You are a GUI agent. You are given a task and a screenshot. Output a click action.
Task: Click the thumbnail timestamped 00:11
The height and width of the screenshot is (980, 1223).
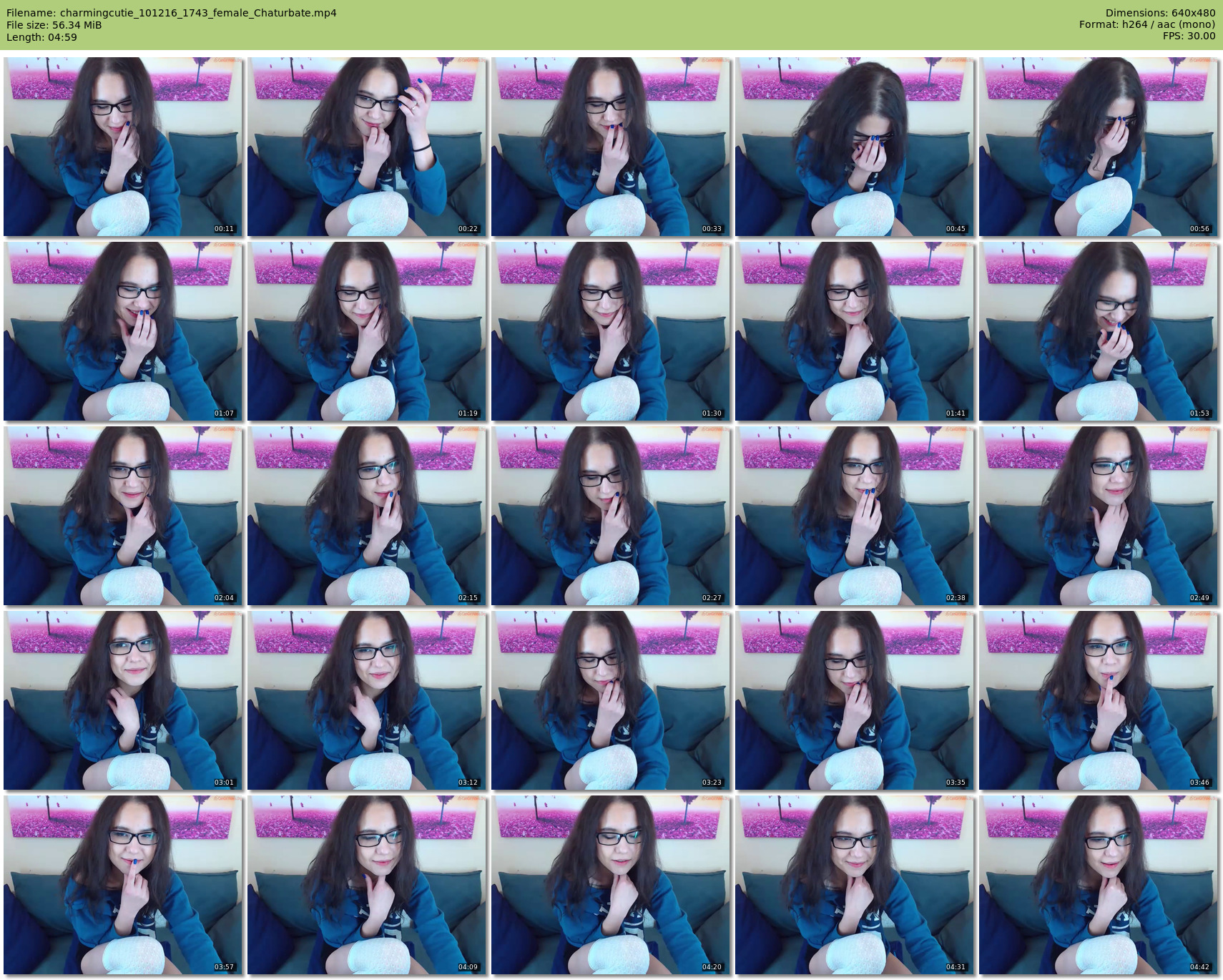tap(123, 147)
